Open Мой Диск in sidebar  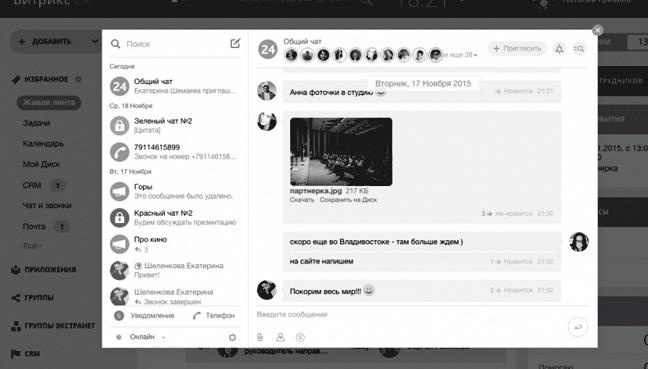point(41,164)
